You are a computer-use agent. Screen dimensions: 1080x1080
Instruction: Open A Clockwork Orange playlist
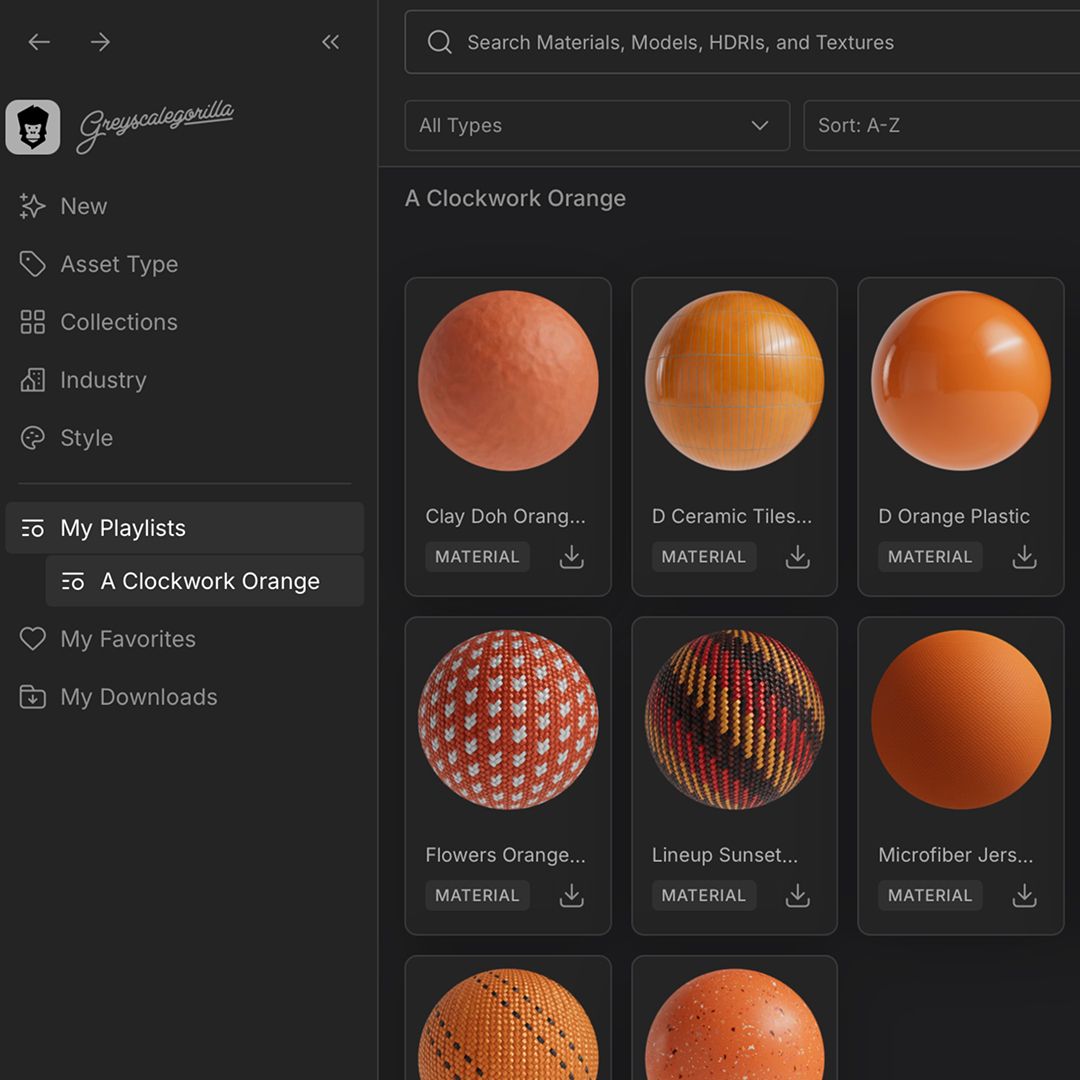point(205,581)
